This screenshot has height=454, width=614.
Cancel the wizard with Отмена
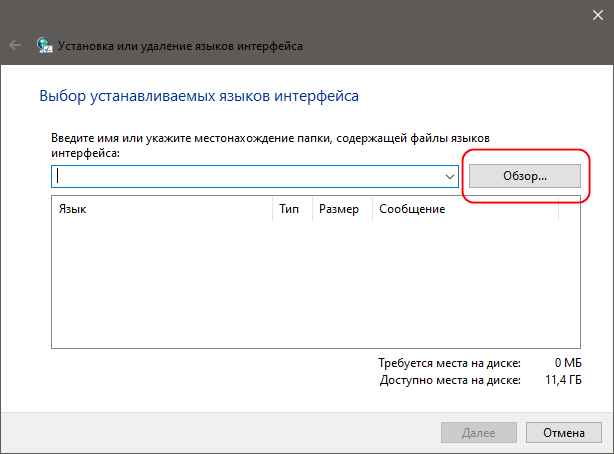tap(563, 432)
